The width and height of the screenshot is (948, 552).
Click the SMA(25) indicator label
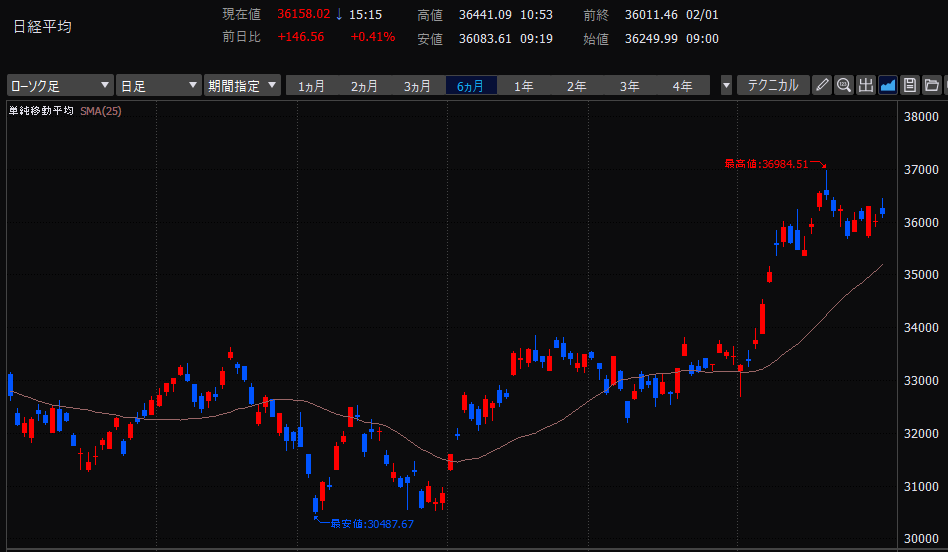tap(100, 111)
